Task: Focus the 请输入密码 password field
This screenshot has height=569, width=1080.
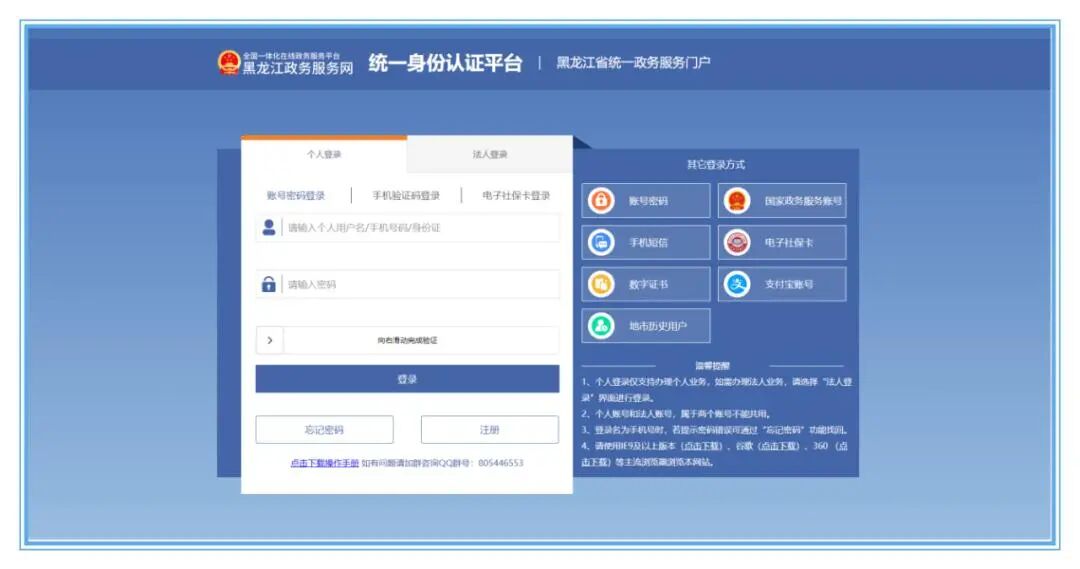Action: click(x=407, y=284)
